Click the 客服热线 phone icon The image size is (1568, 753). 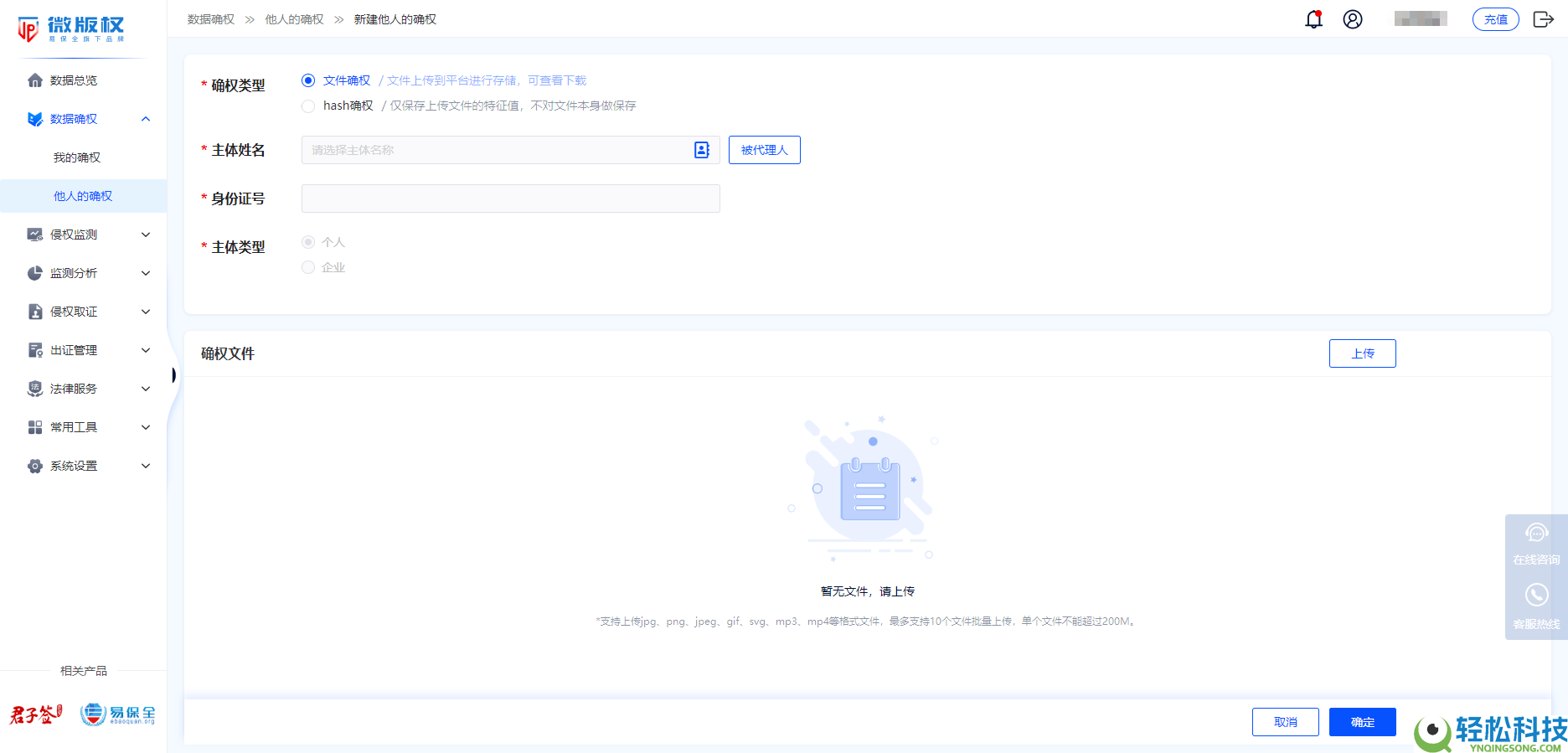point(1536,595)
